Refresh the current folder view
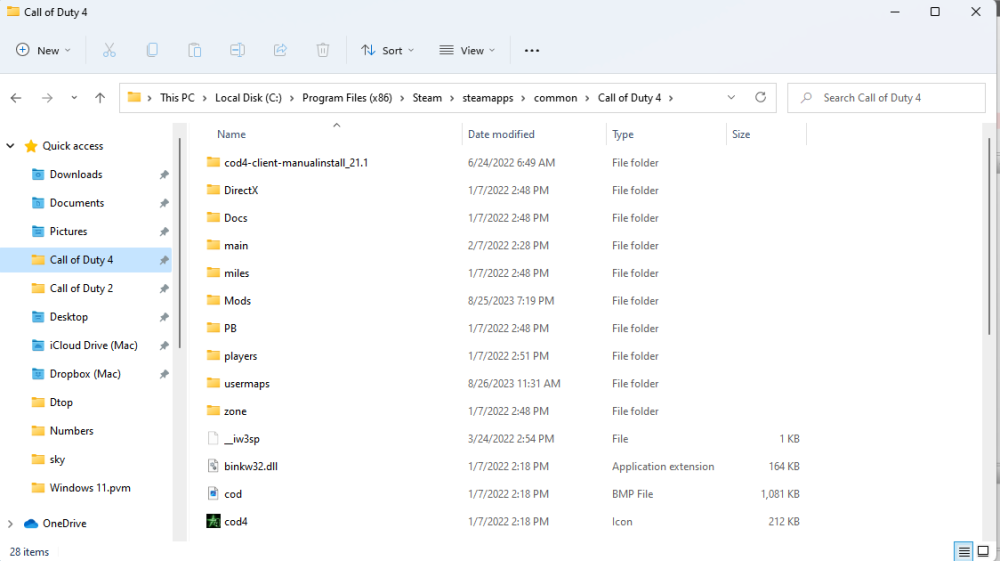Viewport: 1000px width, 561px height. point(761,98)
